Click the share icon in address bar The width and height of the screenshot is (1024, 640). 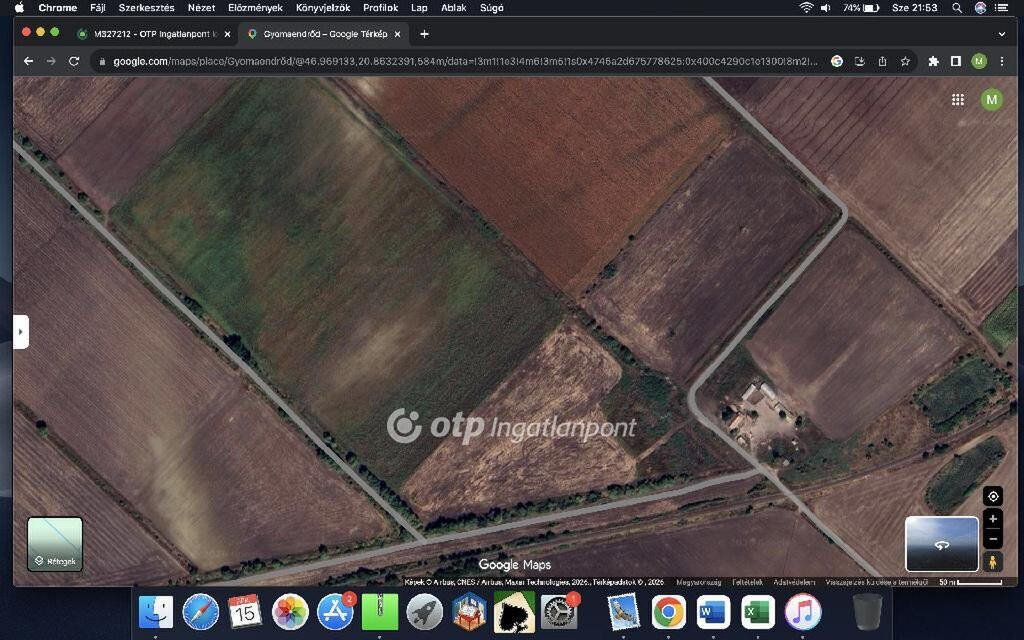click(x=882, y=61)
